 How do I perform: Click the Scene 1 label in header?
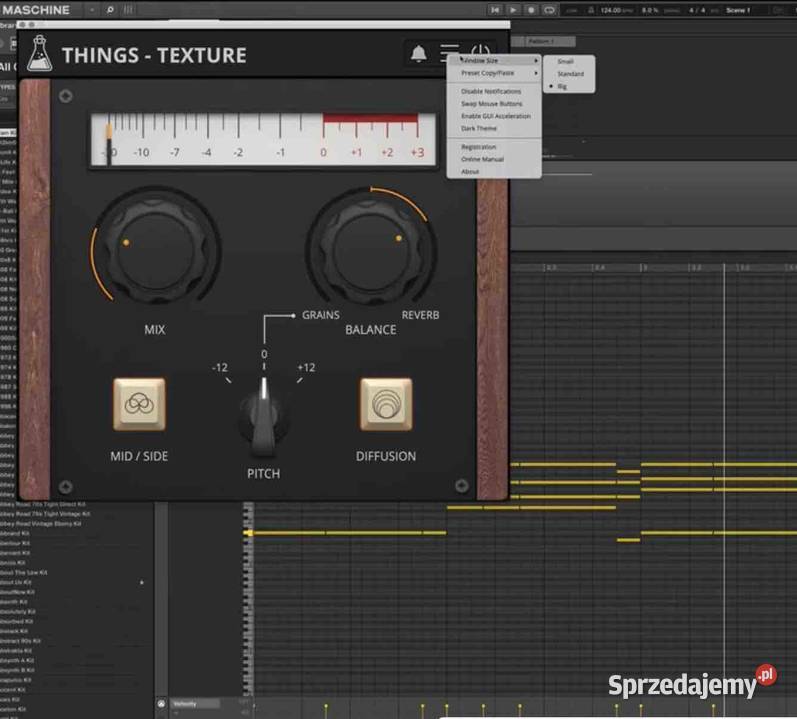(x=738, y=10)
